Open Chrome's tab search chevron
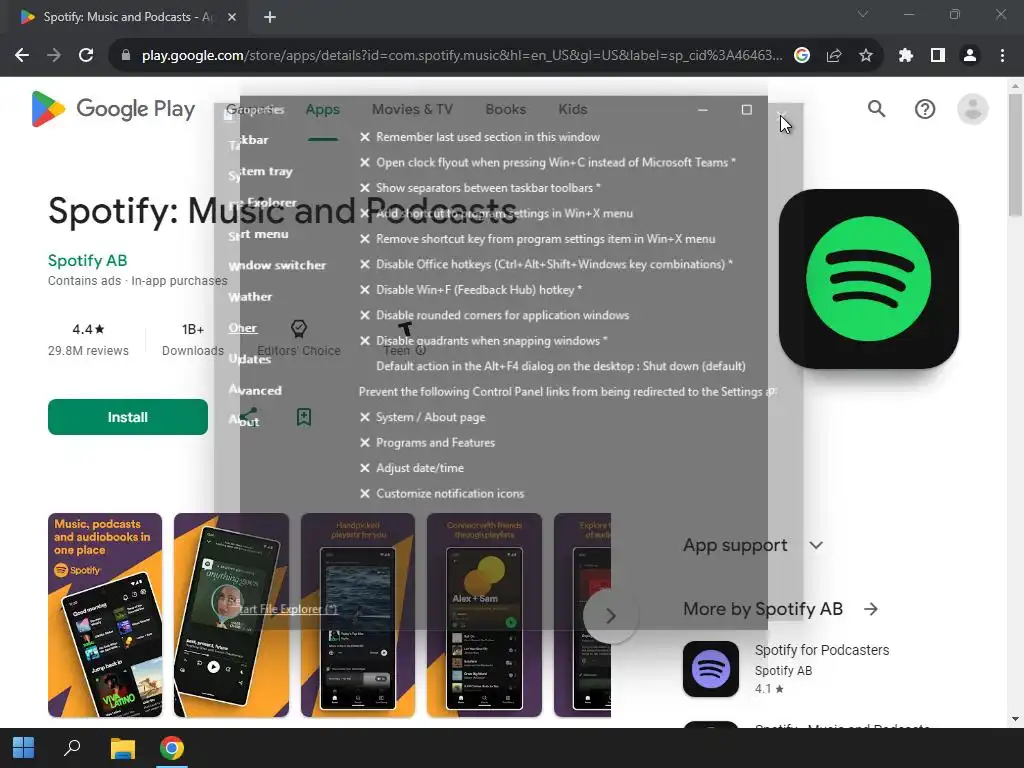 pyautogui.click(x=863, y=14)
